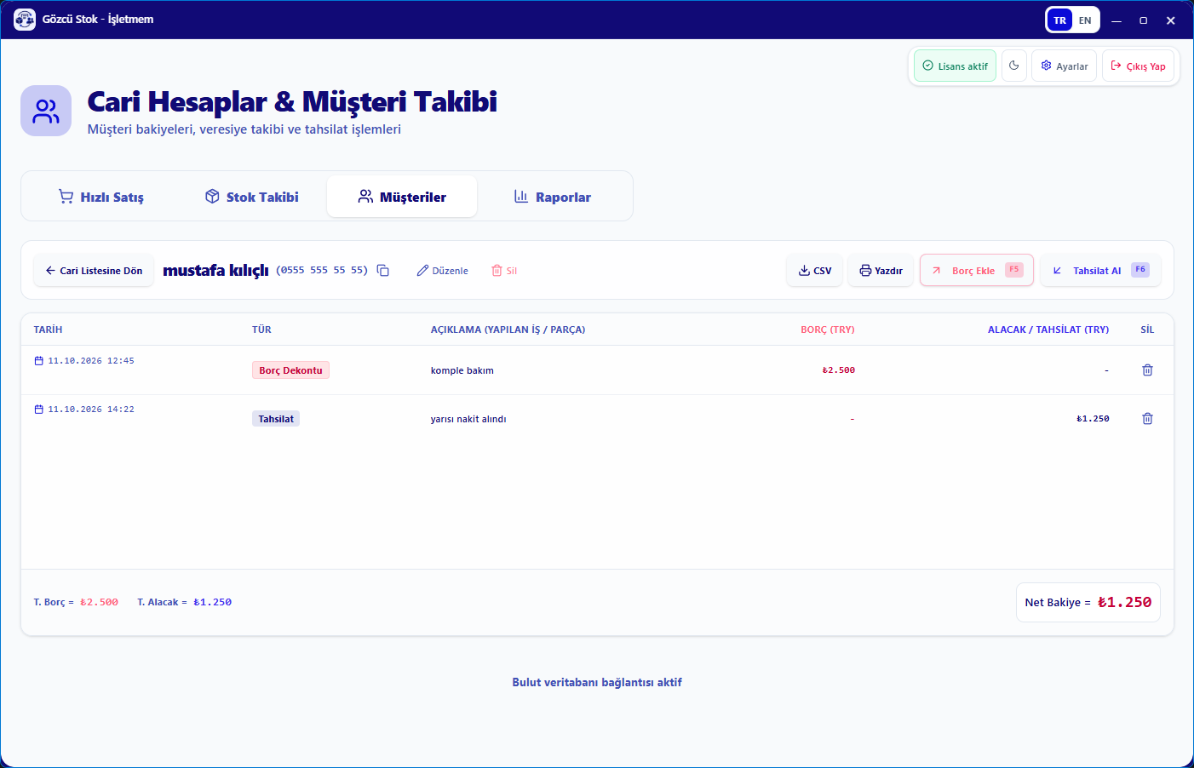Go back with Cari Listesine Dön

coord(94,271)
